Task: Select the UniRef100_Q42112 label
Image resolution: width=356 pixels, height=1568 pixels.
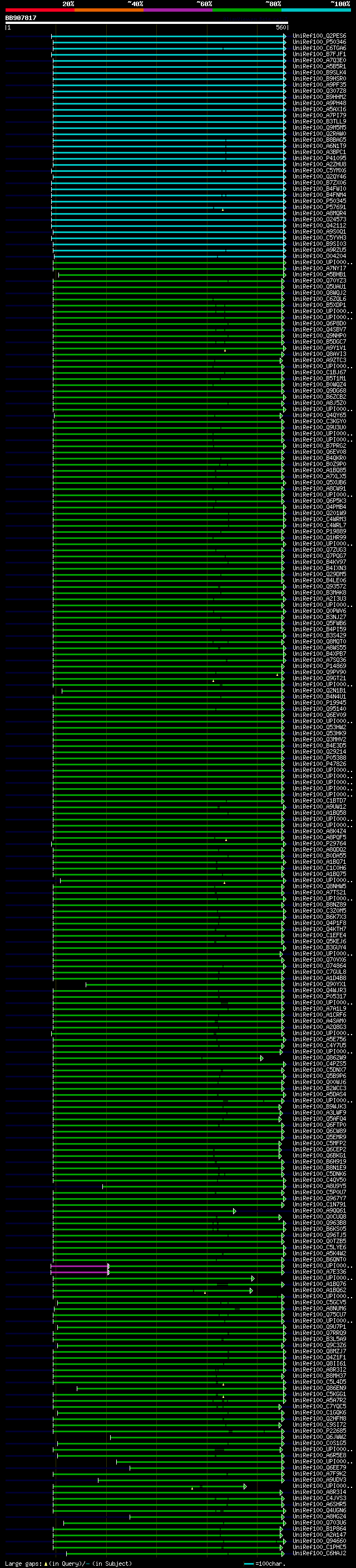Action: click(x=319, y=225)
